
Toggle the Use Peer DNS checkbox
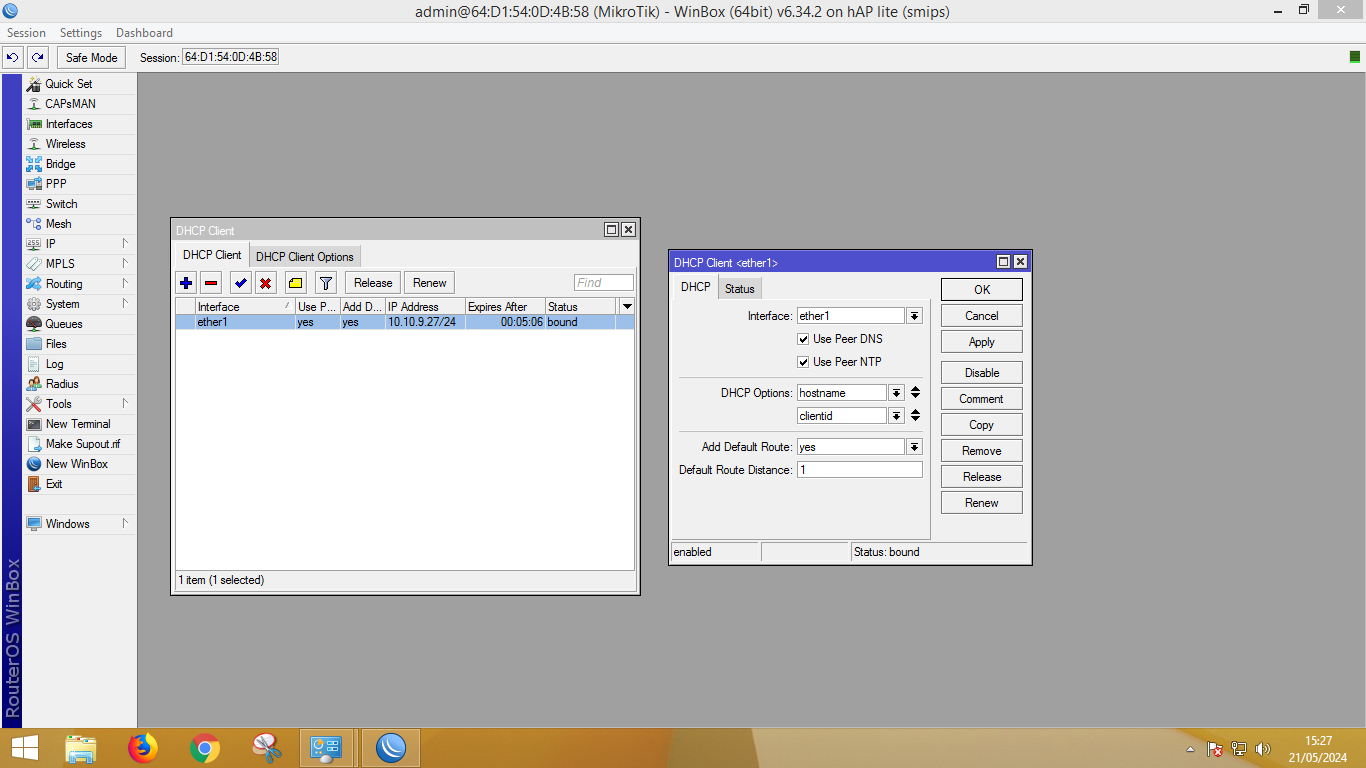pyautogui.click(x=803, y=339)
